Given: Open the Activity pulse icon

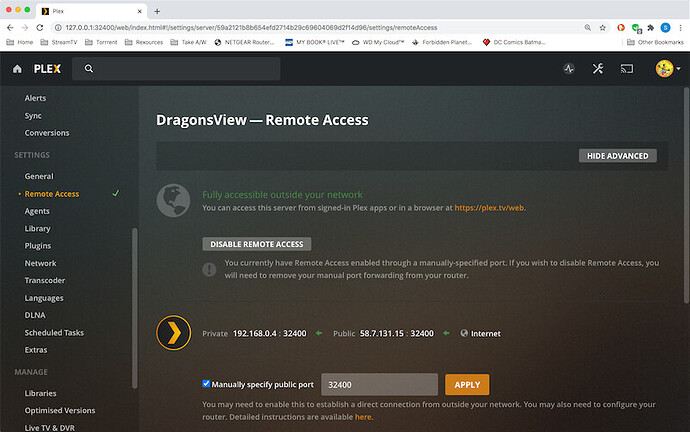Looking at the screenshot, I should coord(569,69).
